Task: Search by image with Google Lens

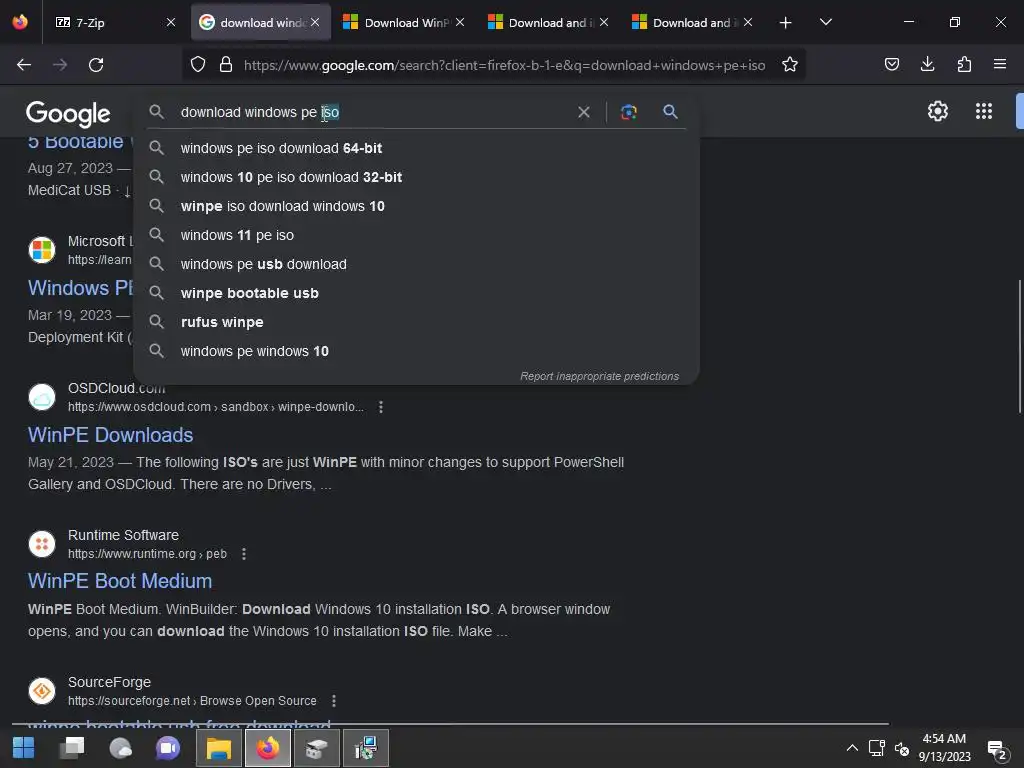Action: click(x=628, y=112)
